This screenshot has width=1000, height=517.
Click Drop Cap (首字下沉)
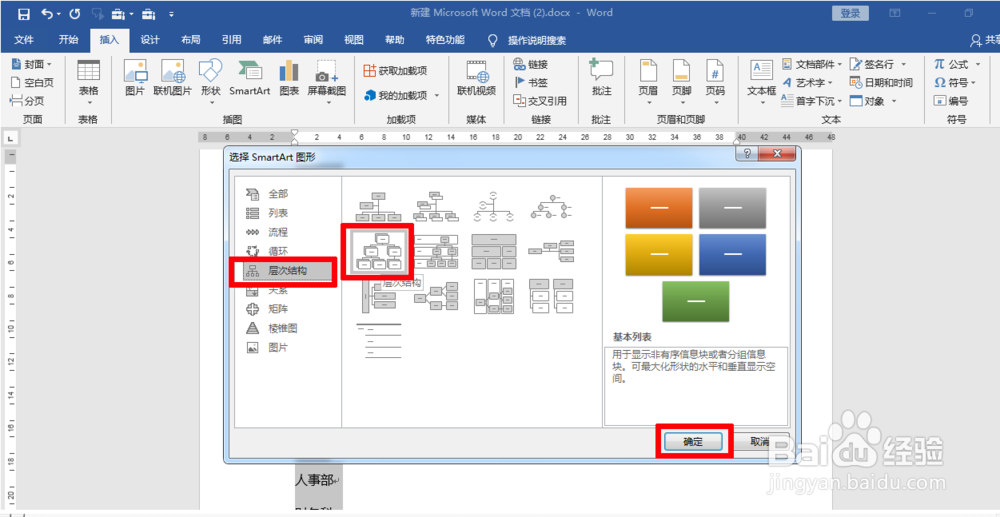click(812, 101)
